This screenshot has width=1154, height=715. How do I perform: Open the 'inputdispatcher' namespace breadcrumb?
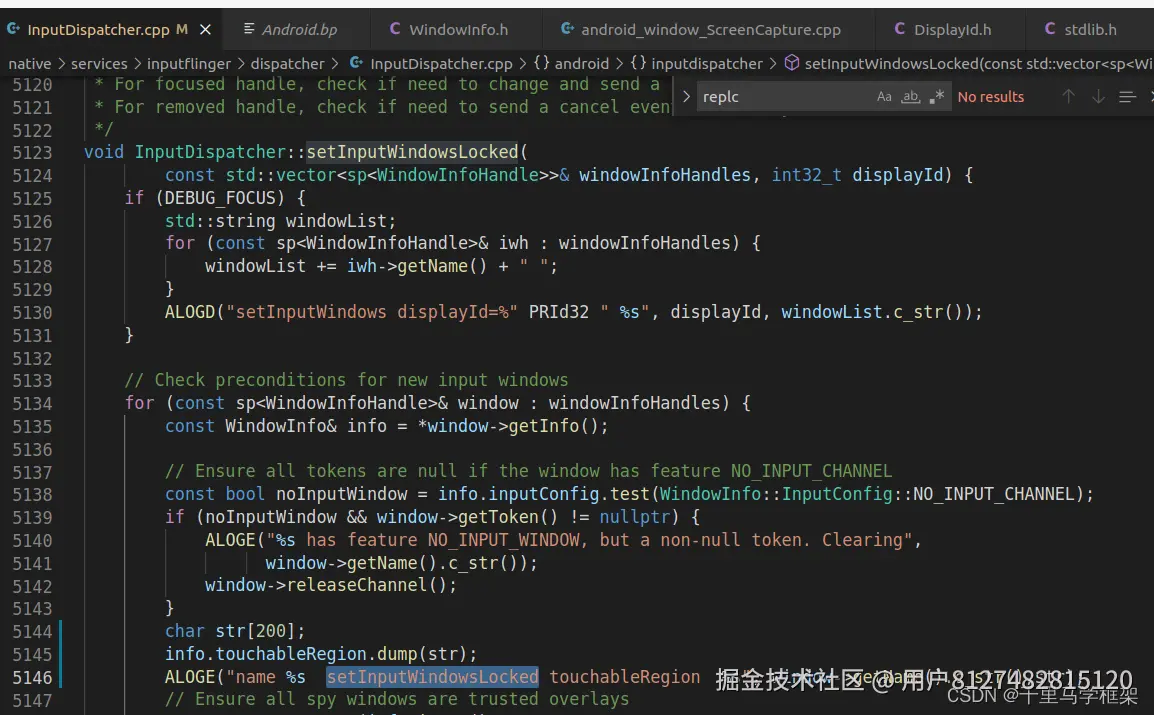click(707, 64)
